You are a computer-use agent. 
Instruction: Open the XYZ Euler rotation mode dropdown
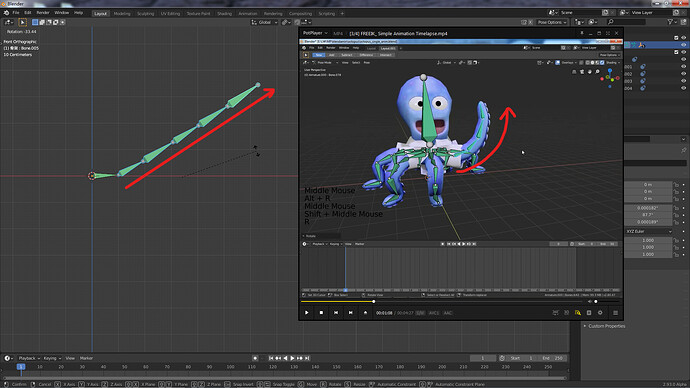coord(649,231)
